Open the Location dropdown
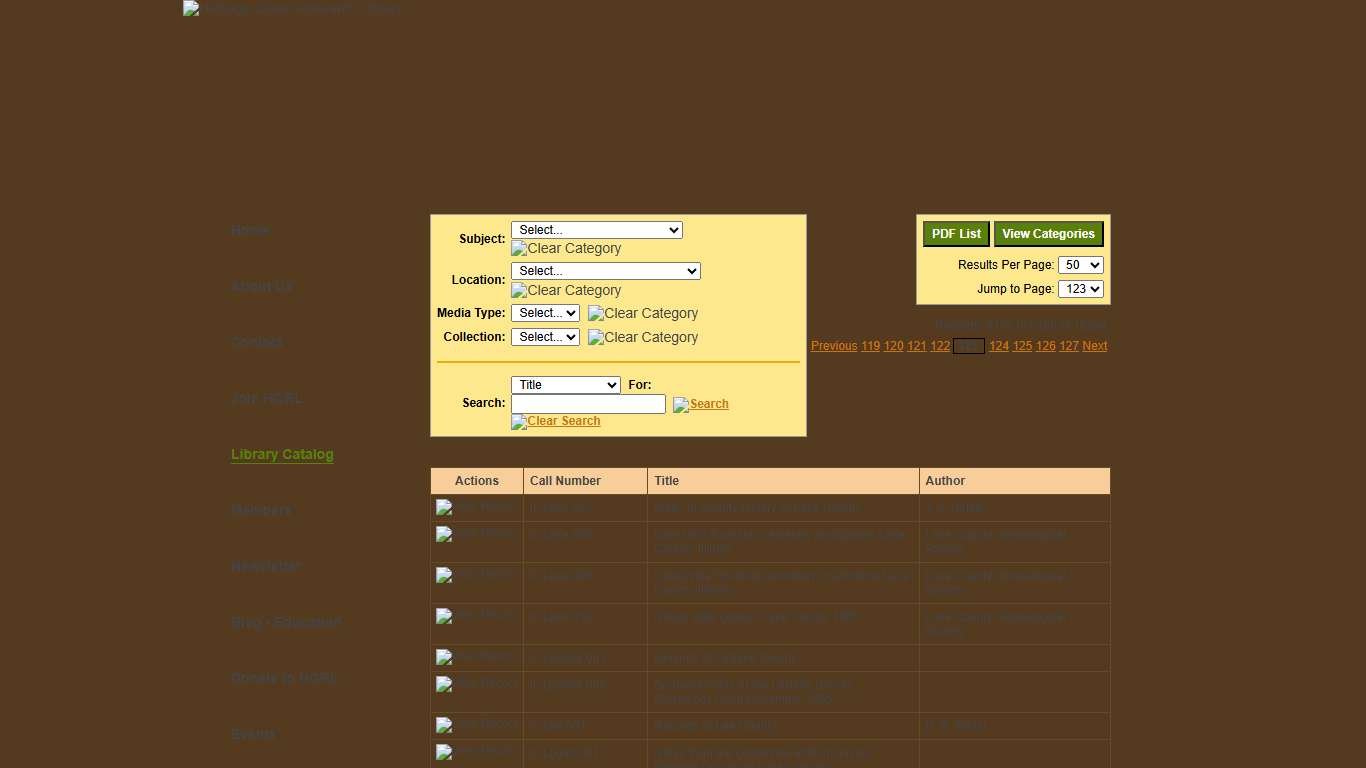The width and height of the screenshot is (1366, 768). (605, 270)
